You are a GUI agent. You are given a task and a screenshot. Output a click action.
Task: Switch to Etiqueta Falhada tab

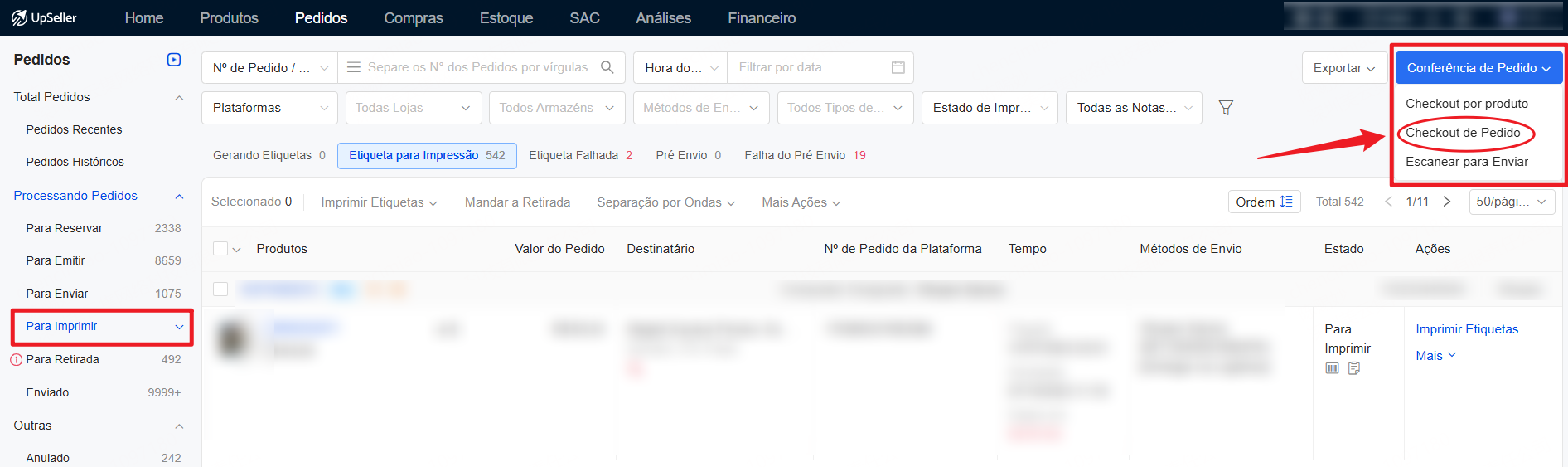580,155
